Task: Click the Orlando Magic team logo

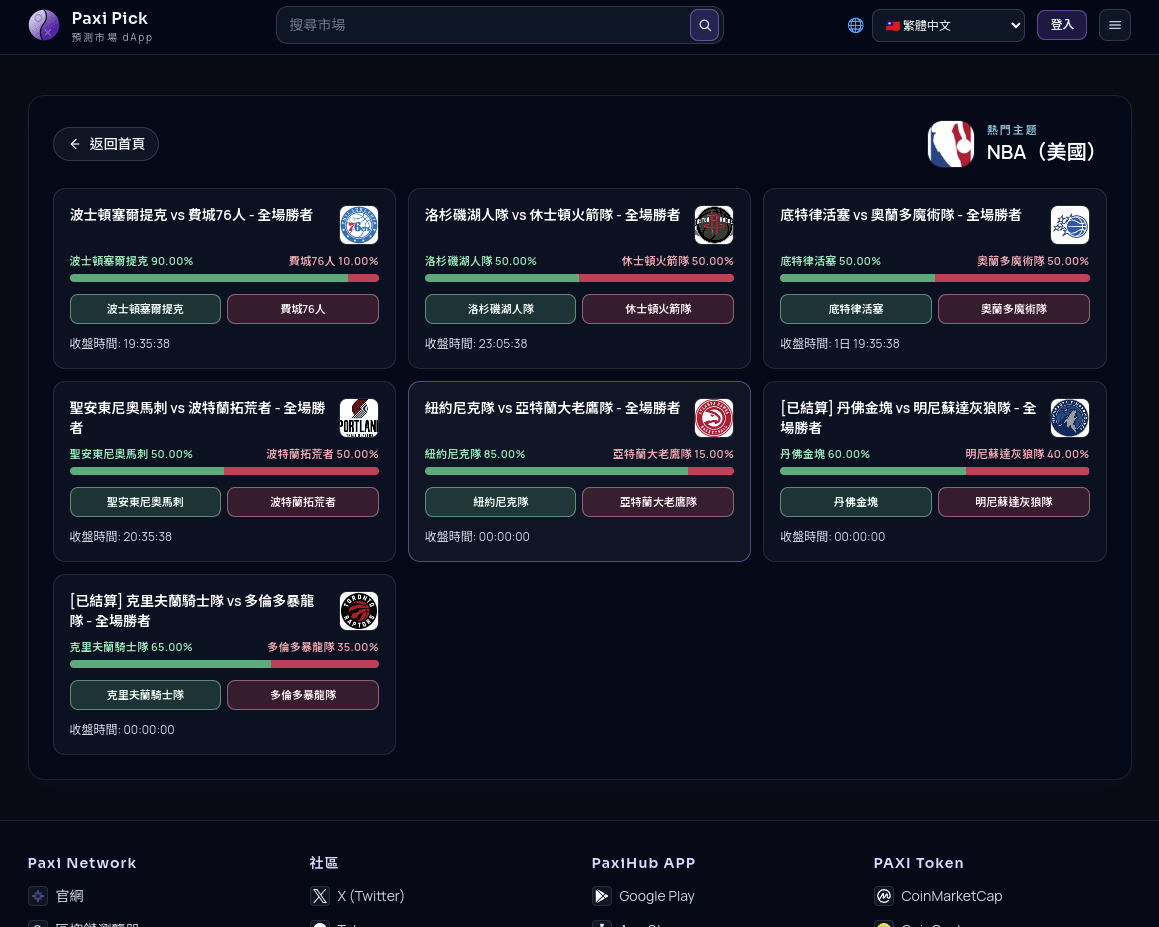Action: tap(1070, 225)
